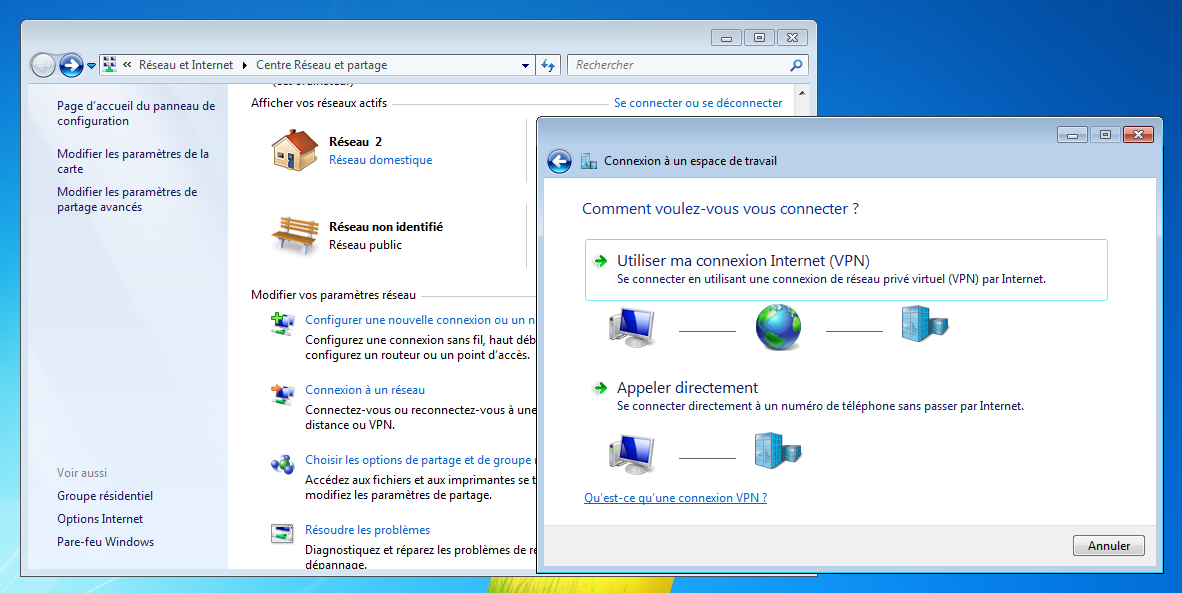This screenshot has height=593, width=1182.
Task: Click the scrollbar up arrow in Control Panel
Action: 801,93
